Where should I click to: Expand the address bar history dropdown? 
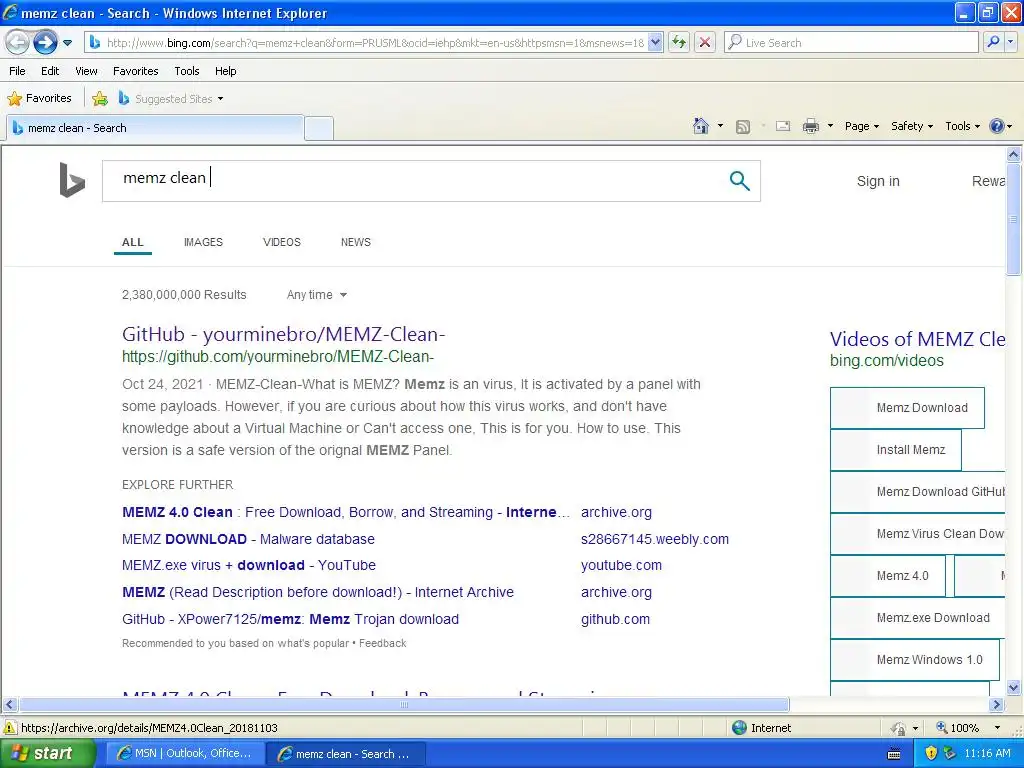[656, 43]
